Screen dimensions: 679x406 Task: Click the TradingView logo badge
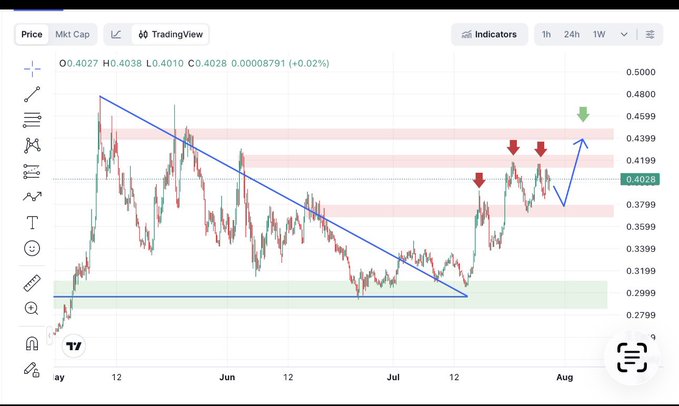(74, 346)
